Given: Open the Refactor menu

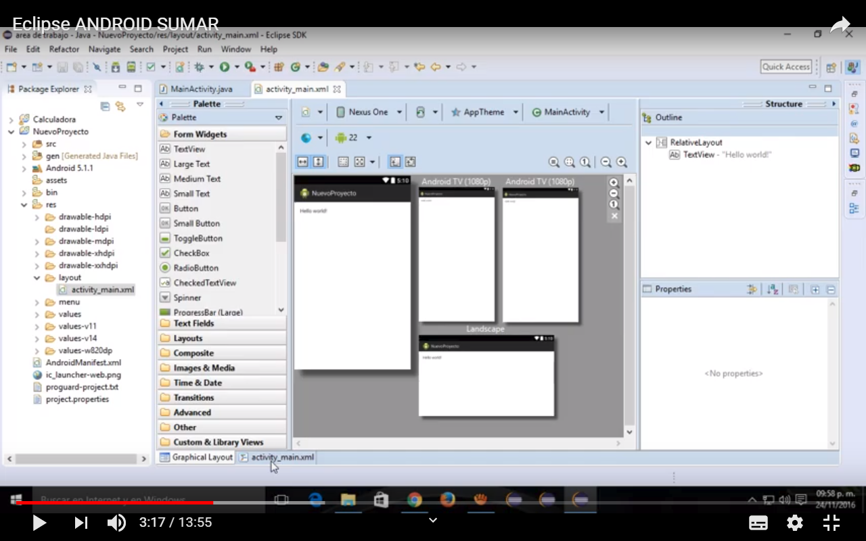Looking at the screenshot, I should click(64, 49).
